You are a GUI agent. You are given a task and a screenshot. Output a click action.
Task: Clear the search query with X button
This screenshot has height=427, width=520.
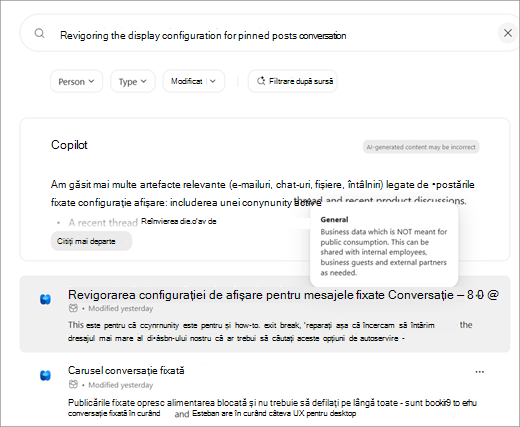(508, 33)
